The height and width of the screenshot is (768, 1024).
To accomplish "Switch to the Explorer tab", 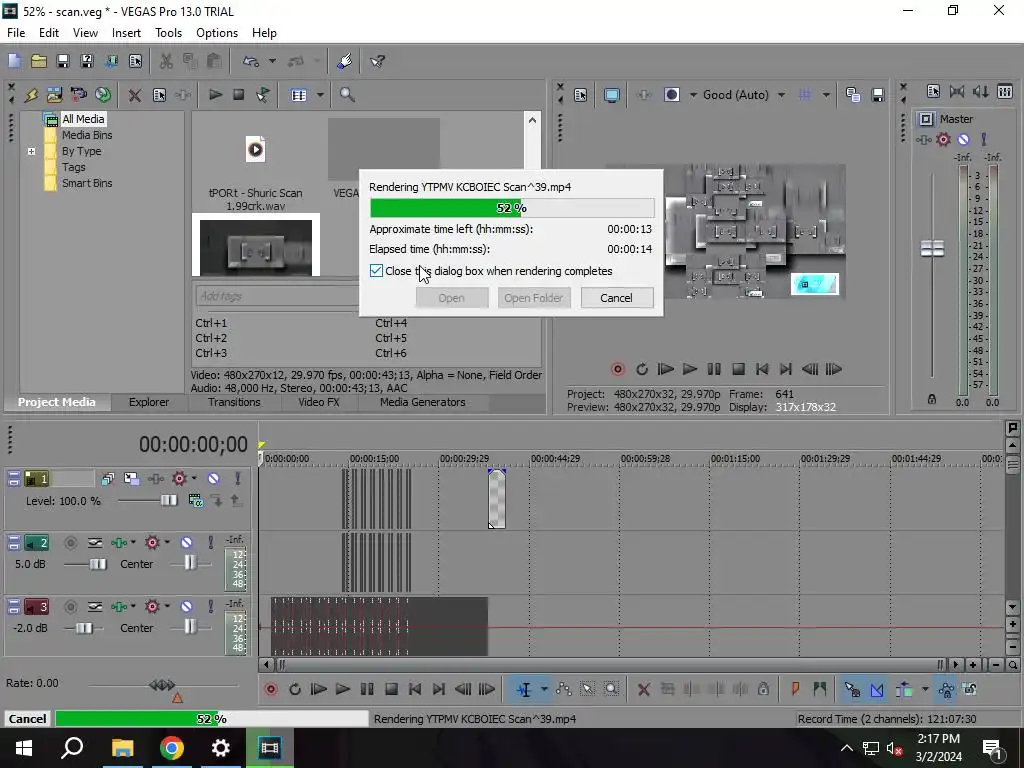I will [149, 402].
